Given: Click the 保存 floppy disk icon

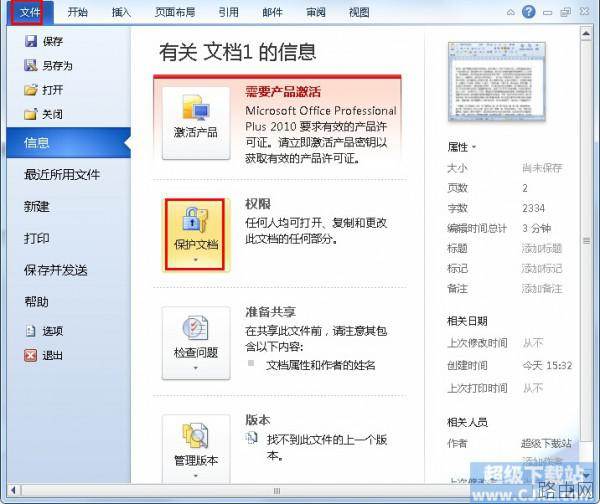Looking at the screenshot, I should click(31, 41).
